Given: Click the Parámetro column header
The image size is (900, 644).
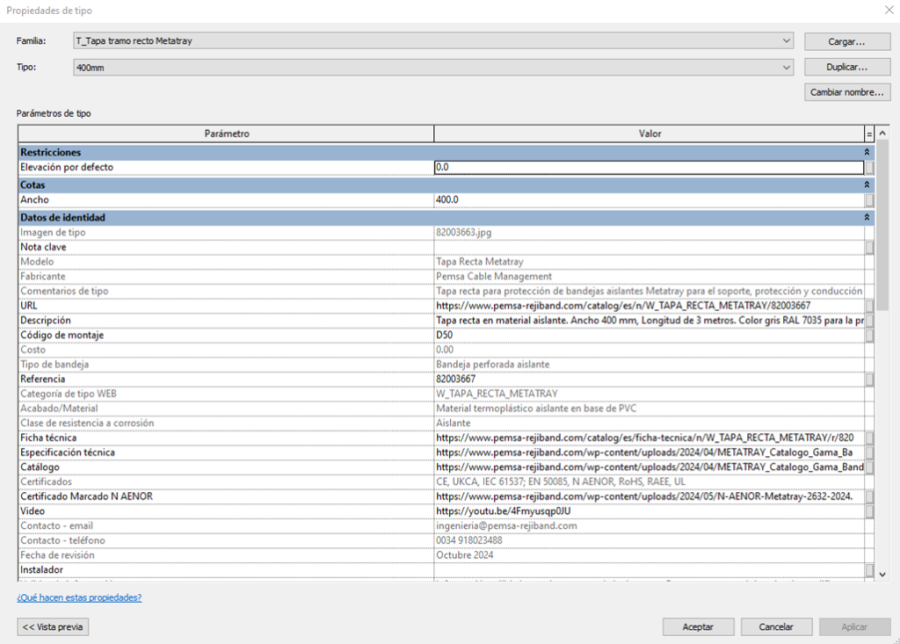Looking at the screenshot, I should (x=226, y=133).
